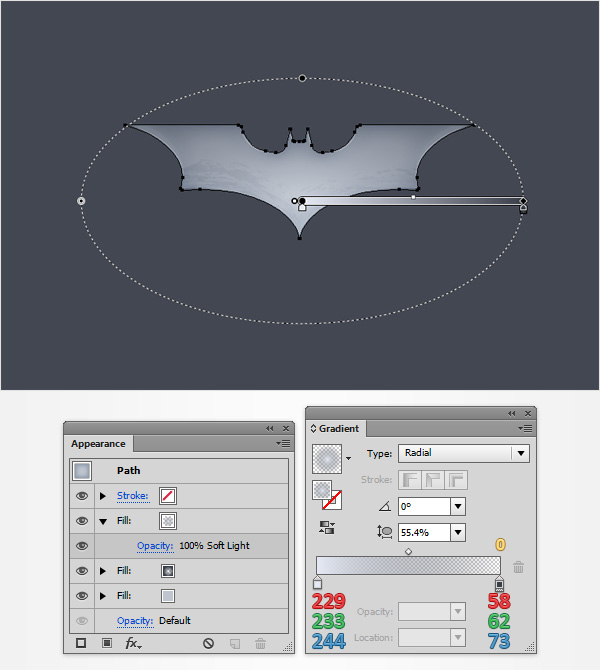Screen dimensions: 600x670
Task: Click Duplicate Selected Item icon in Appearance panel
Action: [235, 644]
